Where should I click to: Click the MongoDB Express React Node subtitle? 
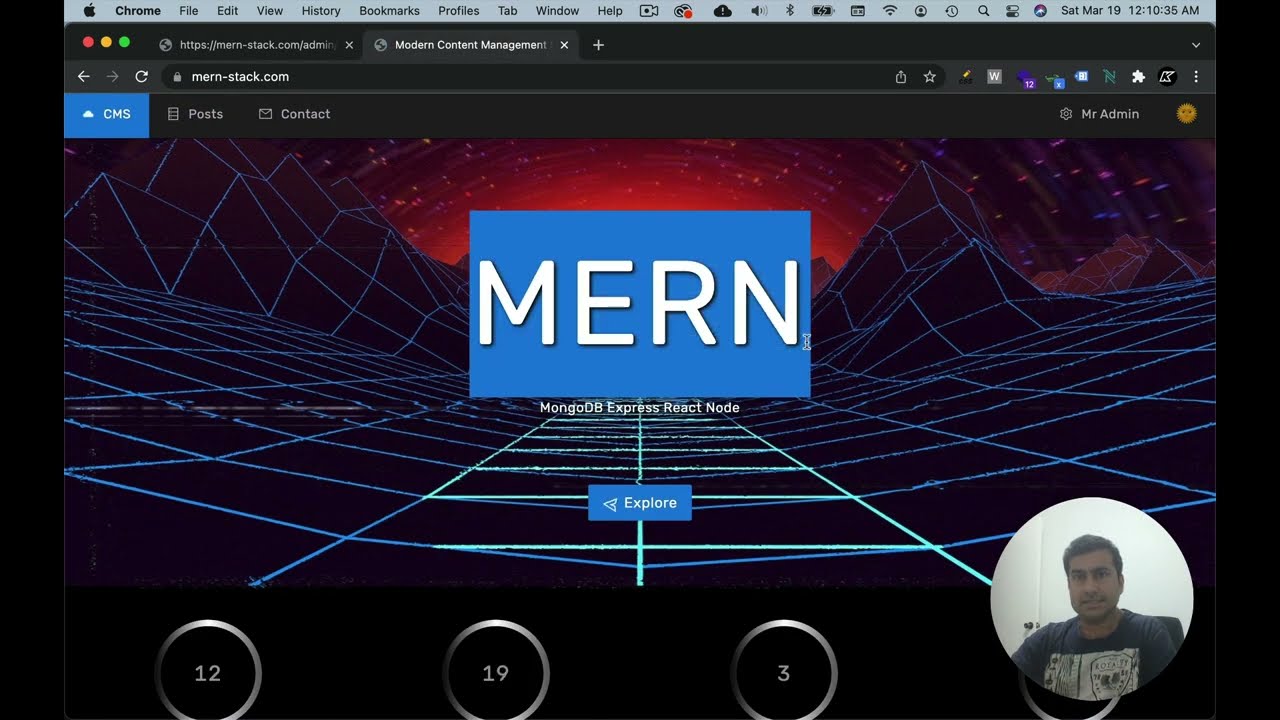(x=640, y=408)
